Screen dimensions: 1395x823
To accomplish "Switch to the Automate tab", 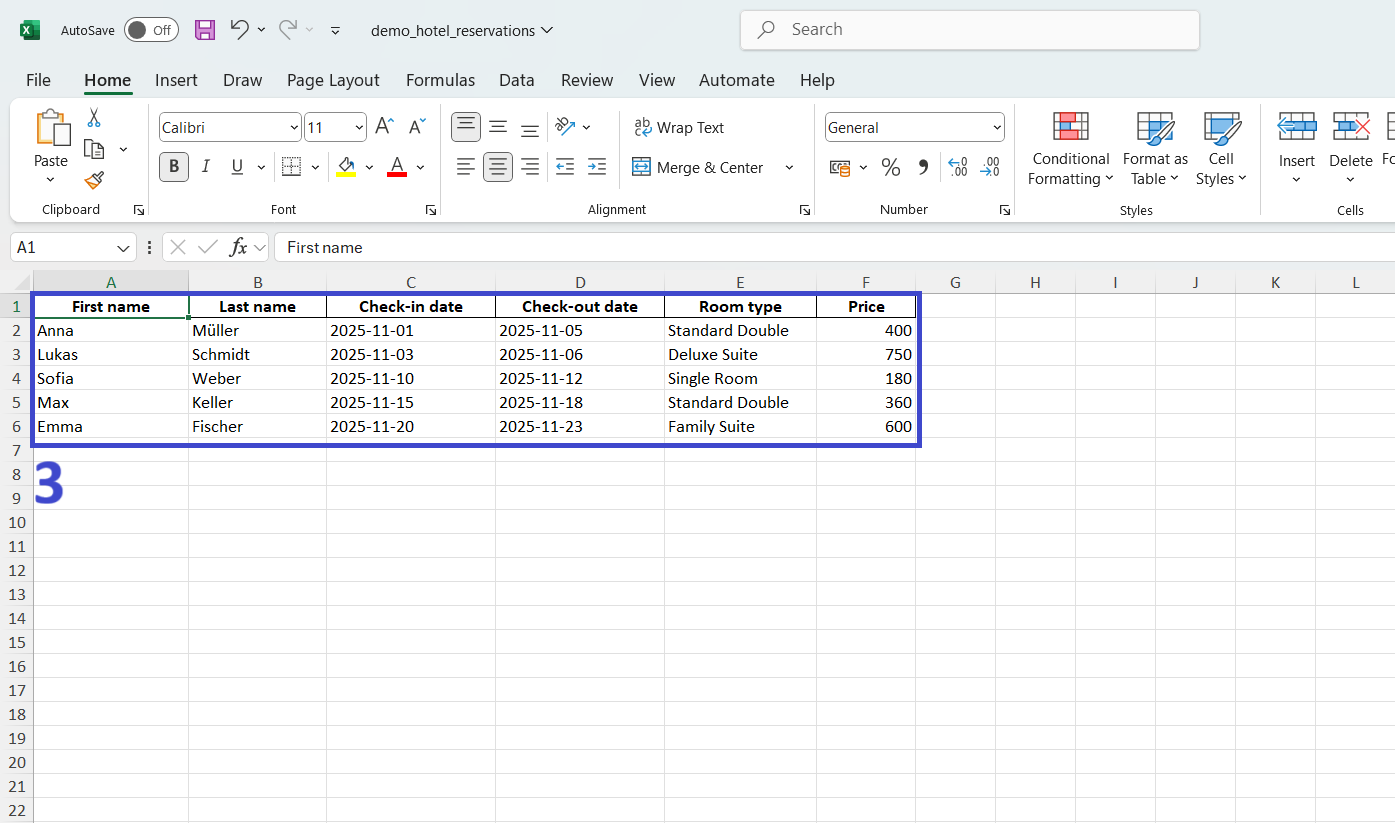I will pyautogui.click(x=737, y=80).
